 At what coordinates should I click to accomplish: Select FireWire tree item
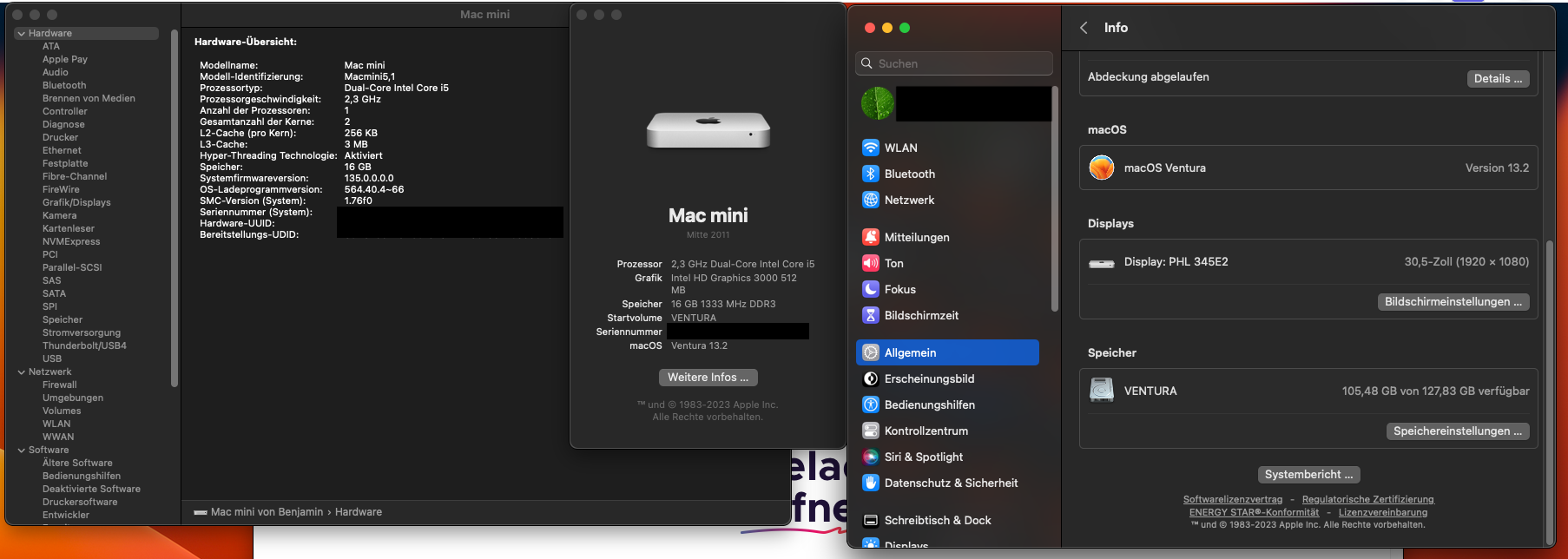pyautogui.click(x=61, y=189)
